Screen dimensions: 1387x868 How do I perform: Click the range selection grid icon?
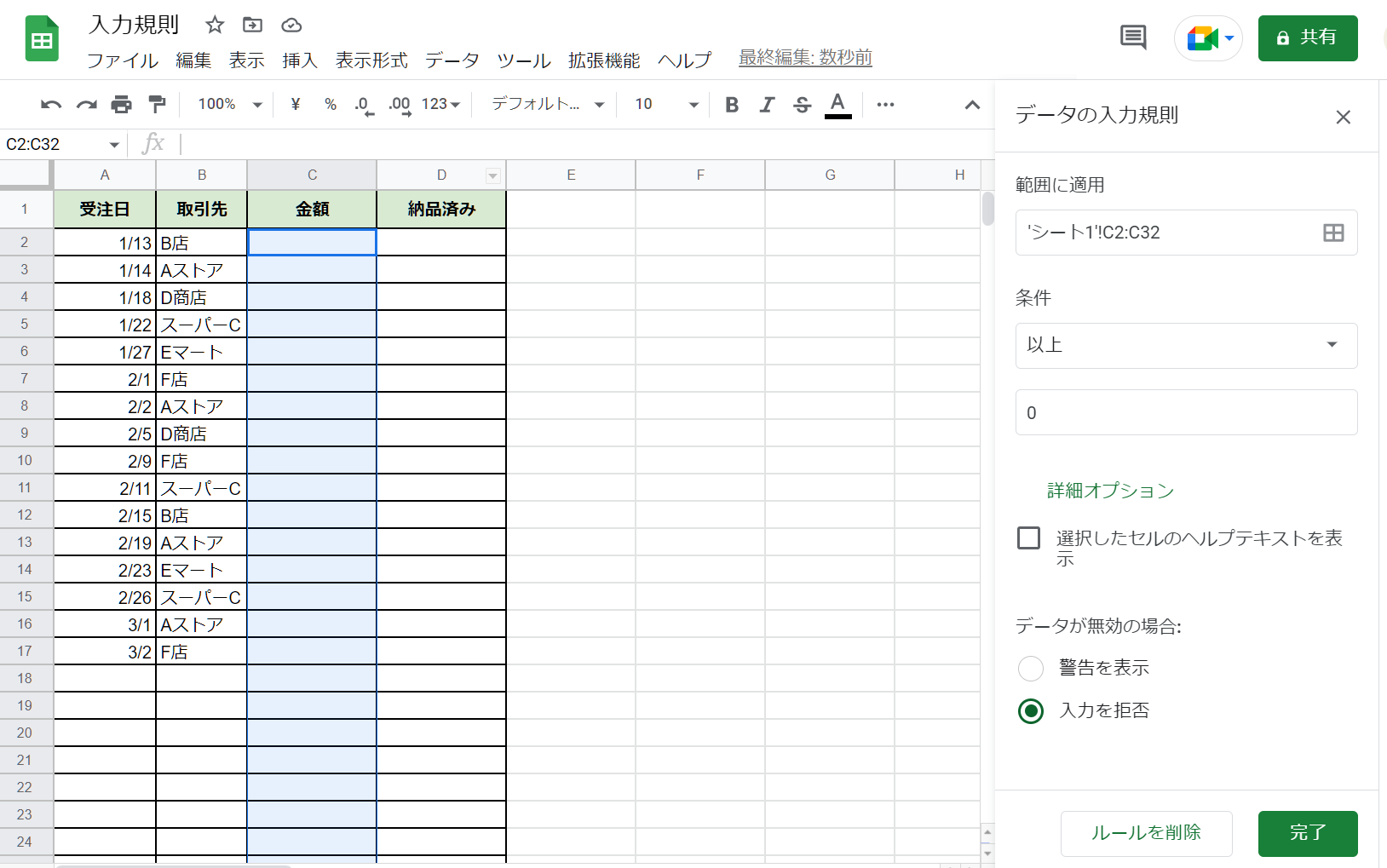click(1333, 233)
